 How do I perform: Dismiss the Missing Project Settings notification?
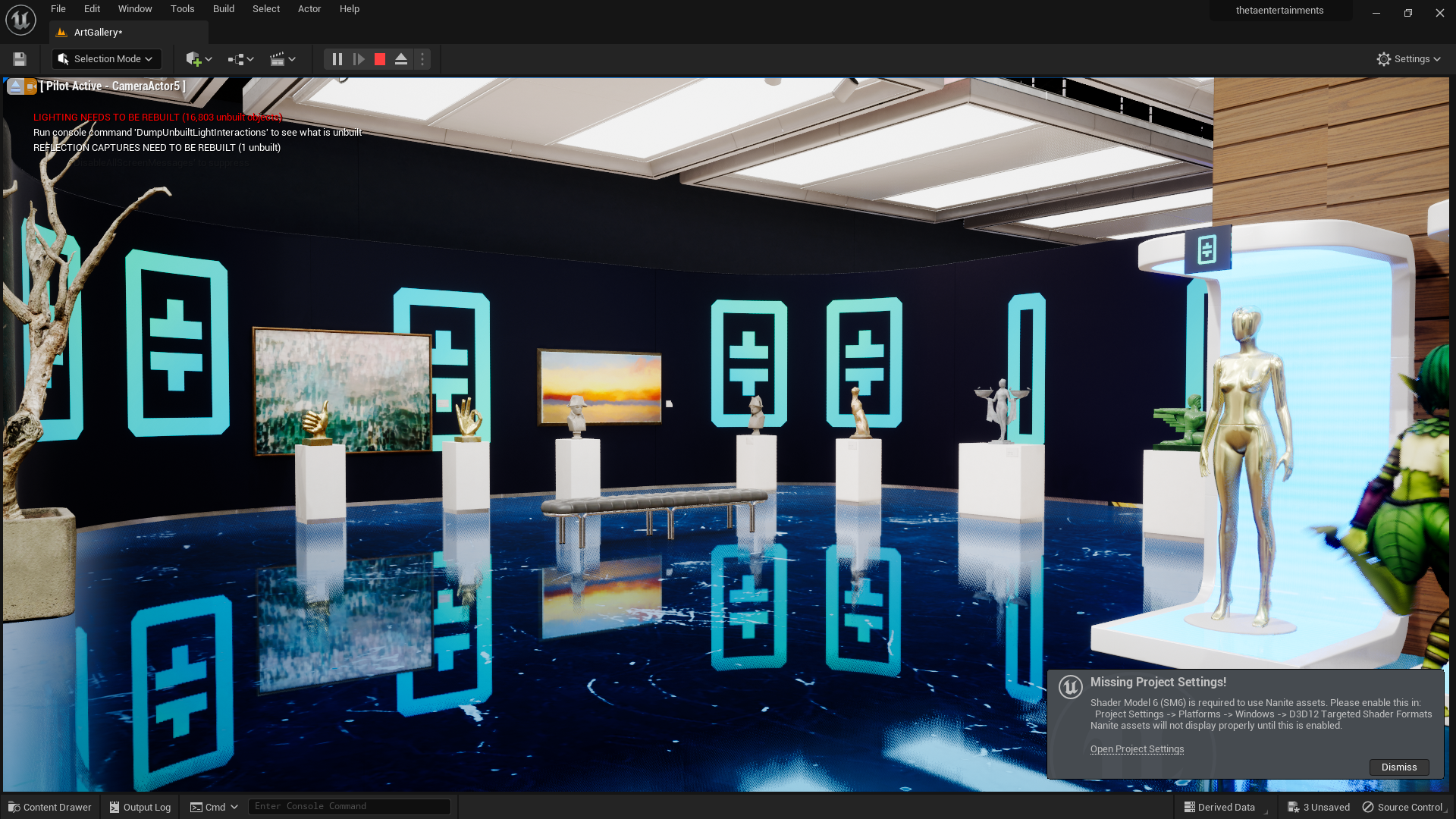[x=1398, y=767]
